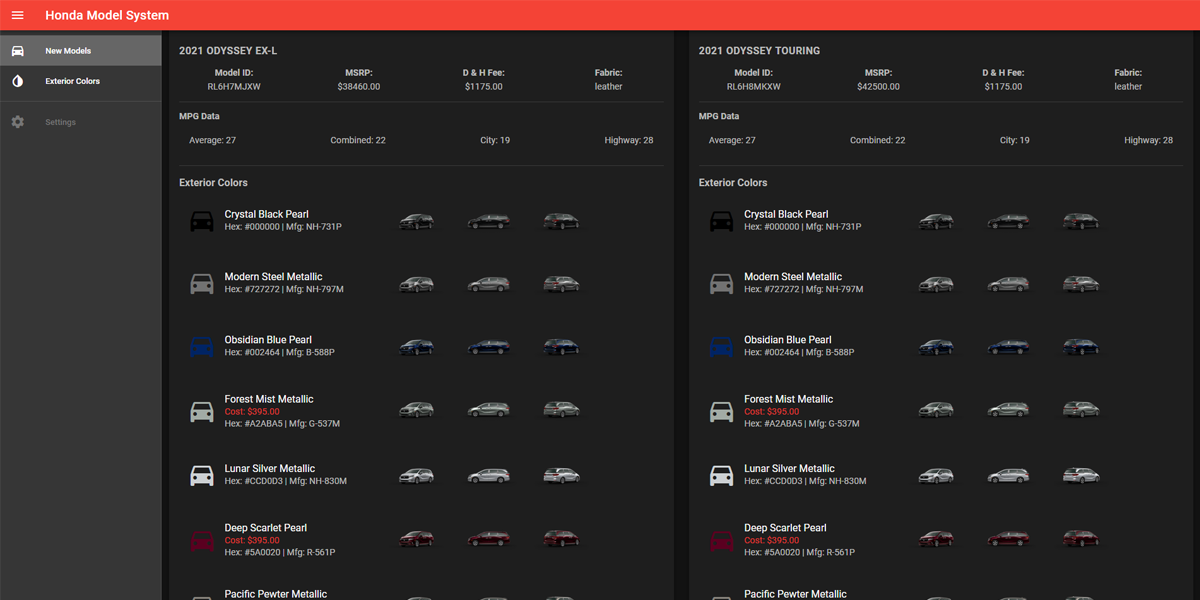
Task: Open second Crystal Black Pearl thumbnail in EX-L
Action: [489, 221]
